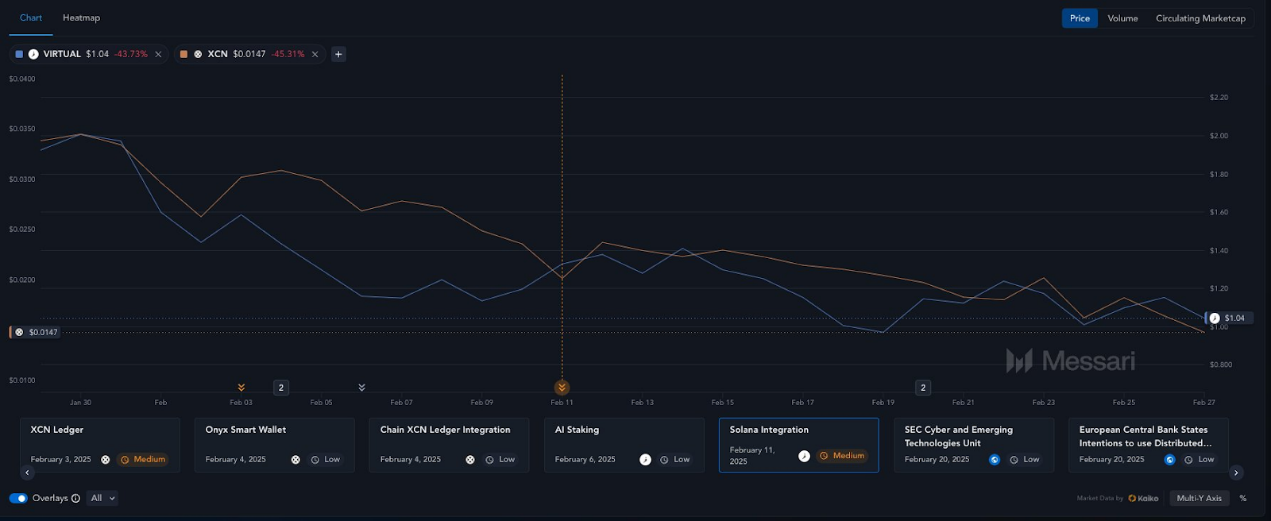Click the orange event marker at Feb 11
Viewport: 1271px width, 521px height.
tap(562, 387)
